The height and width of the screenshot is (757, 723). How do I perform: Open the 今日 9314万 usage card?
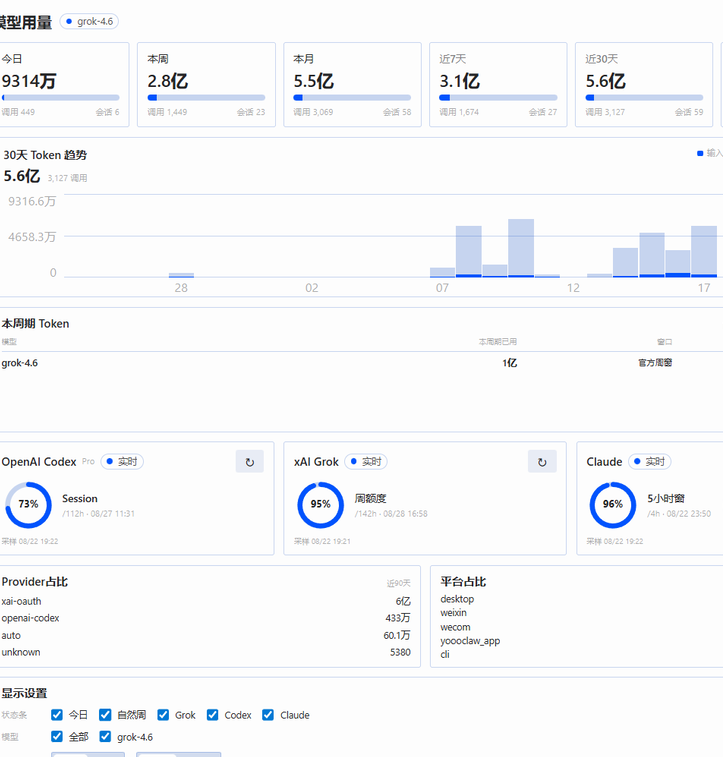click(63, 84)
